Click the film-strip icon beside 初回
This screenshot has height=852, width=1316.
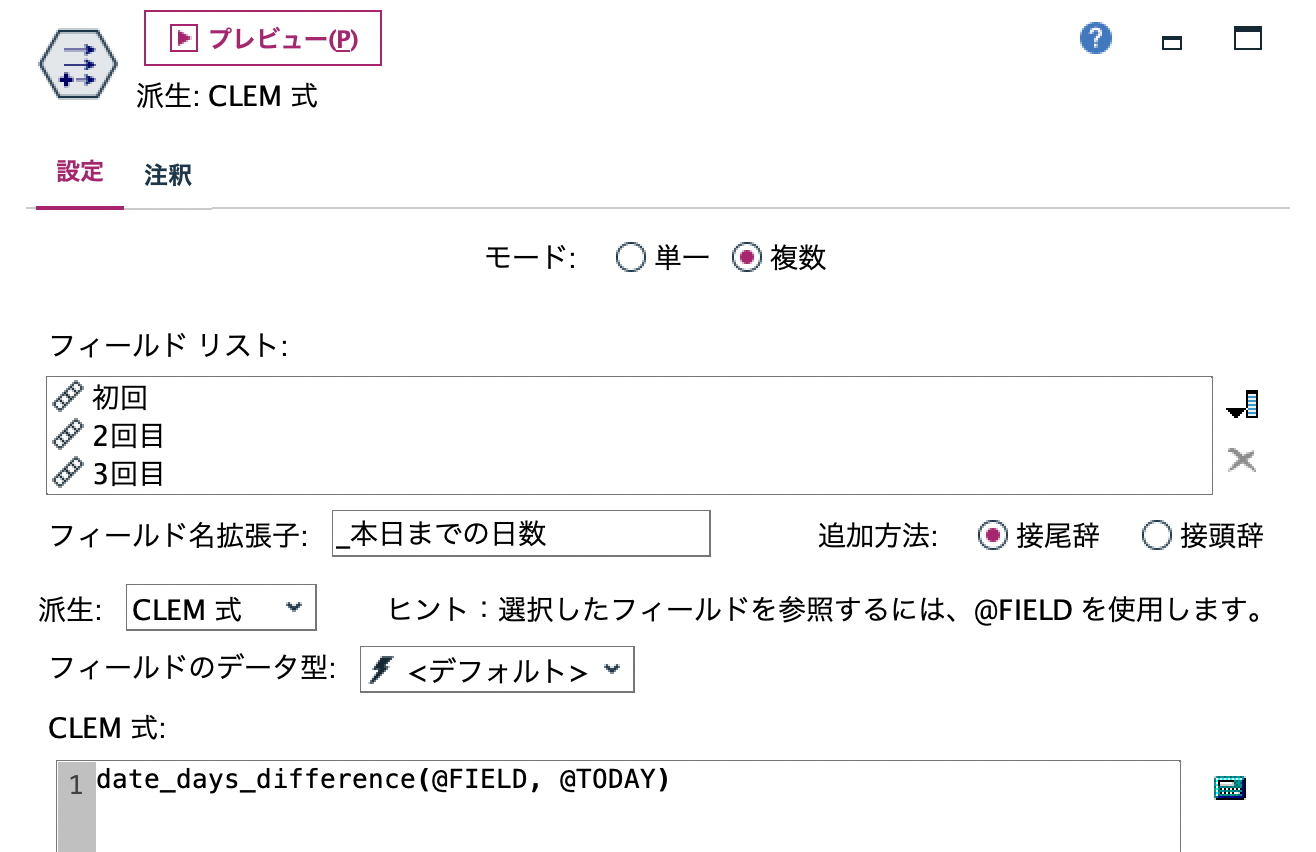click(68, 396)
